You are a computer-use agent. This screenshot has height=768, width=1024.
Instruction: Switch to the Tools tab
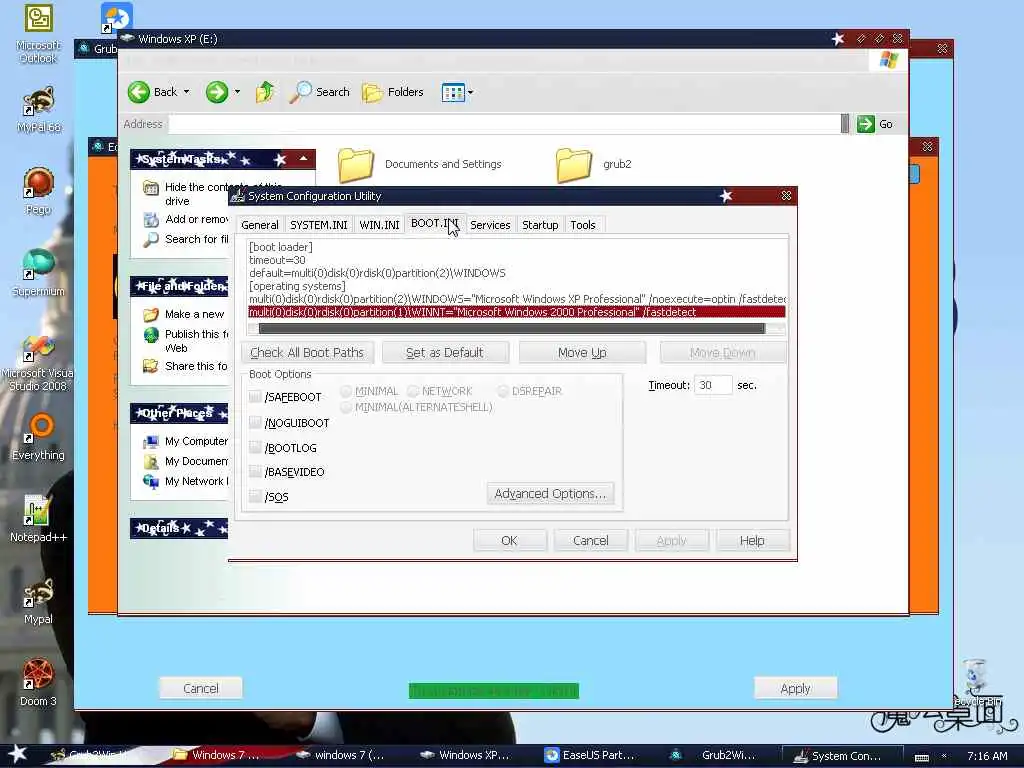click(583, 225)
